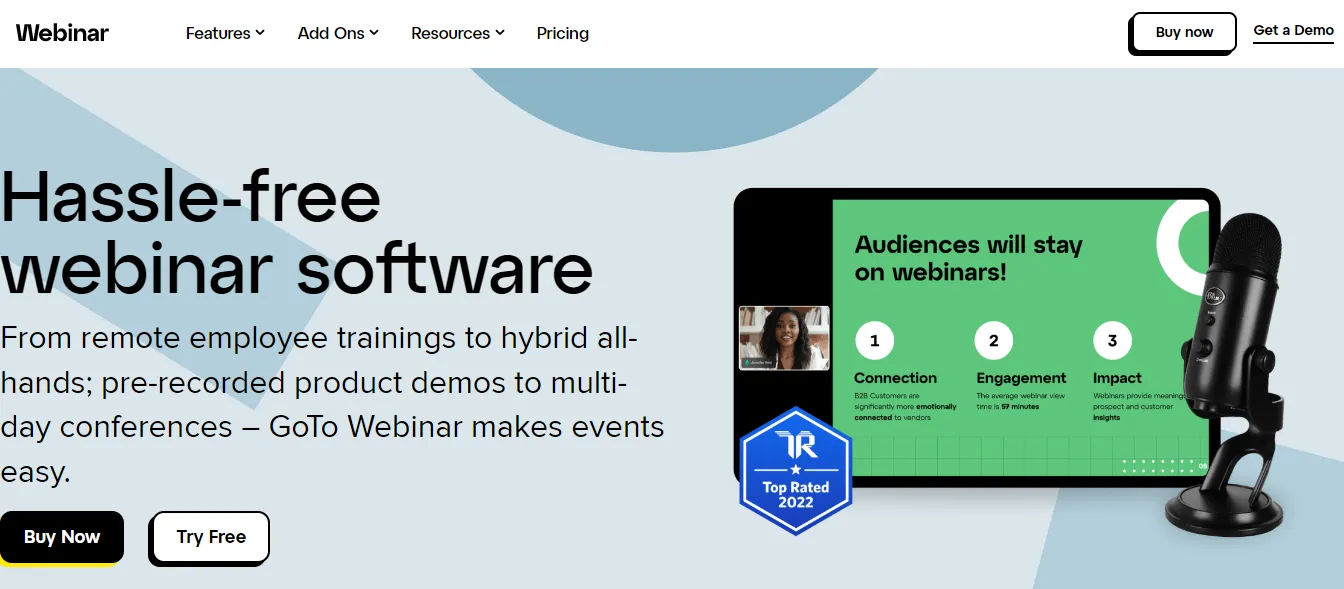Open the Get a Demo link
Screen dimensions: 1344x589
point(1294,31)
